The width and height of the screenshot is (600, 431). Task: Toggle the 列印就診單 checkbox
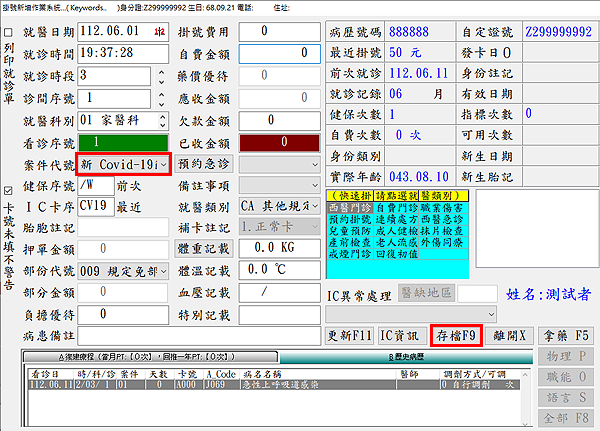9,32
